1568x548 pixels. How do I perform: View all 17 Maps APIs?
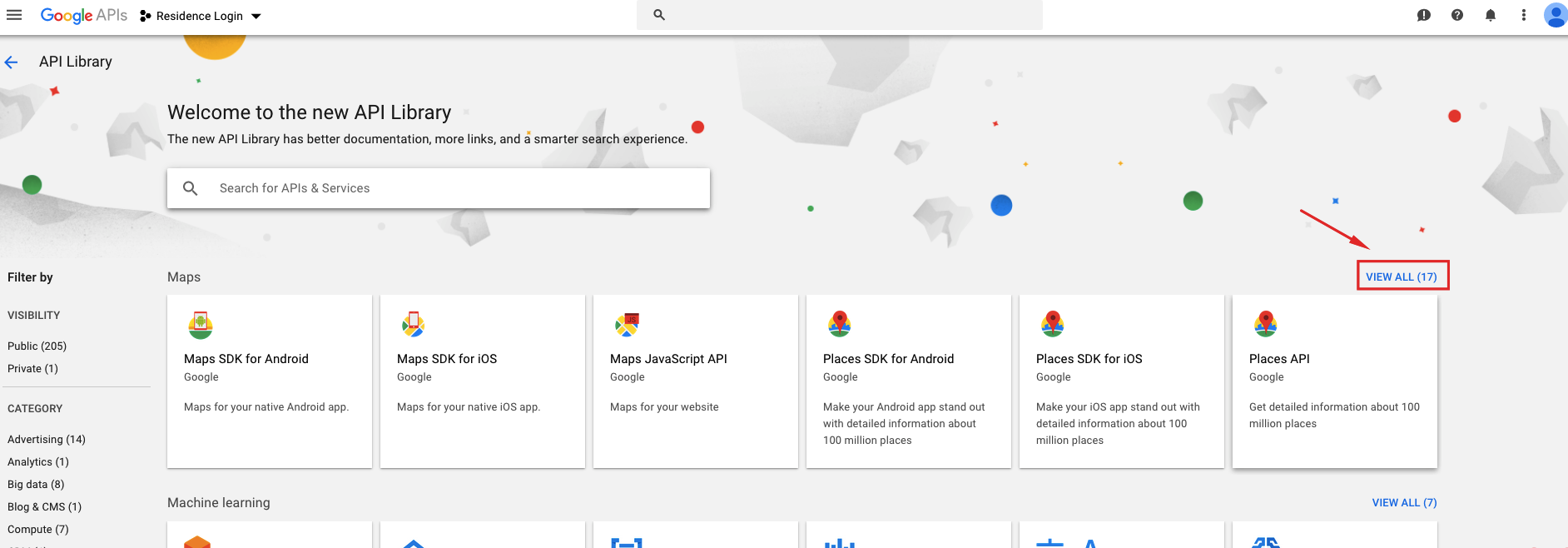(x=1402, y=276)
